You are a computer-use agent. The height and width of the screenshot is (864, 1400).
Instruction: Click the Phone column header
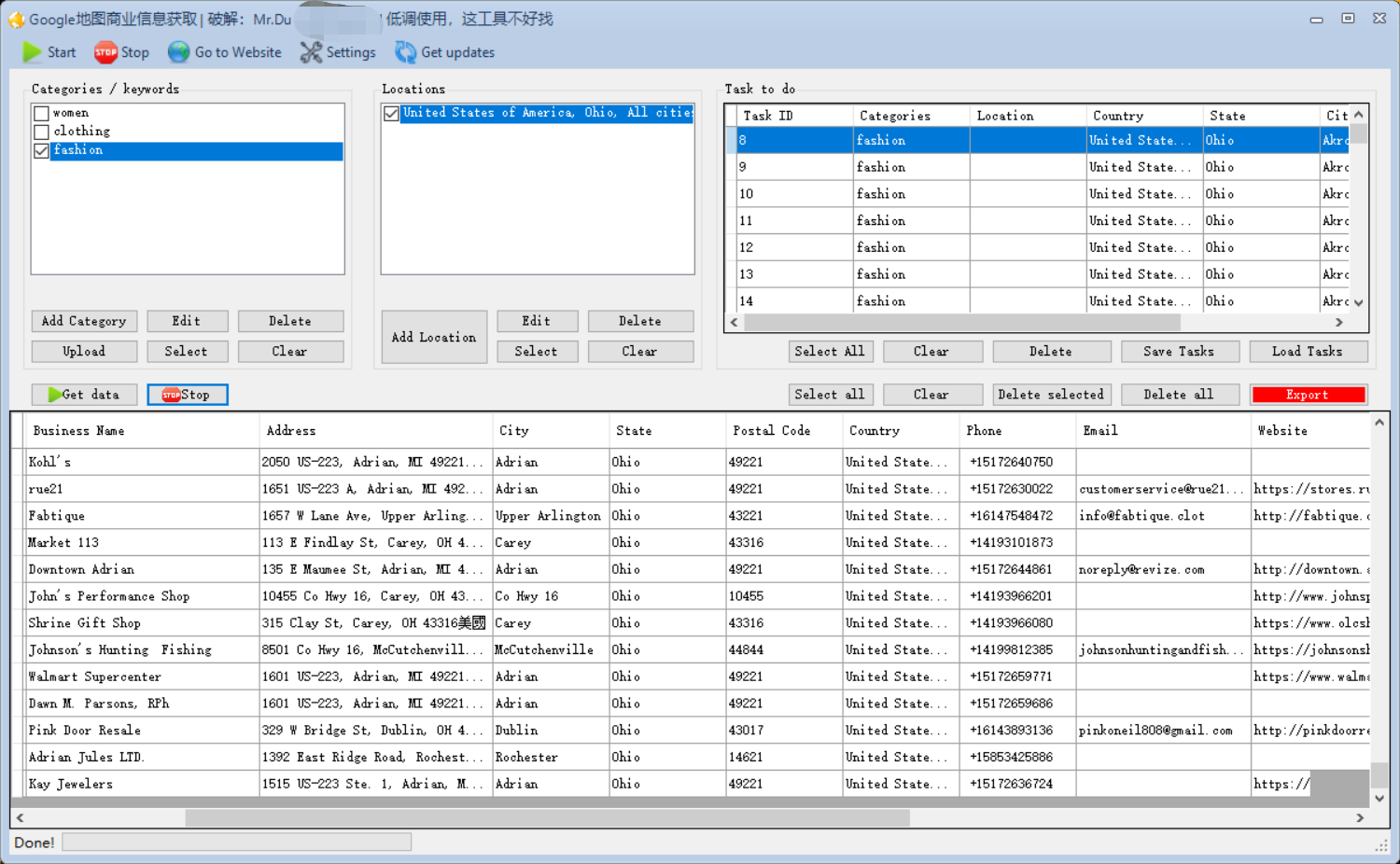pyautogui.click(x=1017, y=431)
